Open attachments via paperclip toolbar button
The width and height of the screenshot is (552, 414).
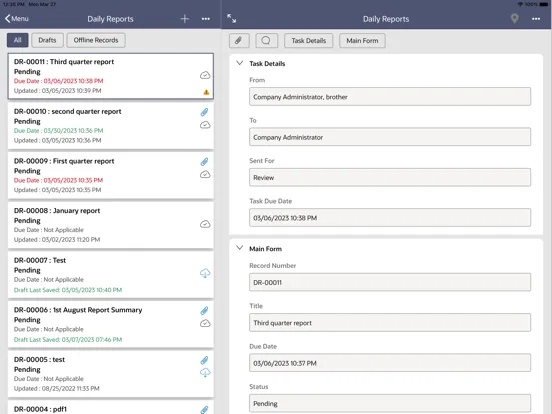click(239, 40)
